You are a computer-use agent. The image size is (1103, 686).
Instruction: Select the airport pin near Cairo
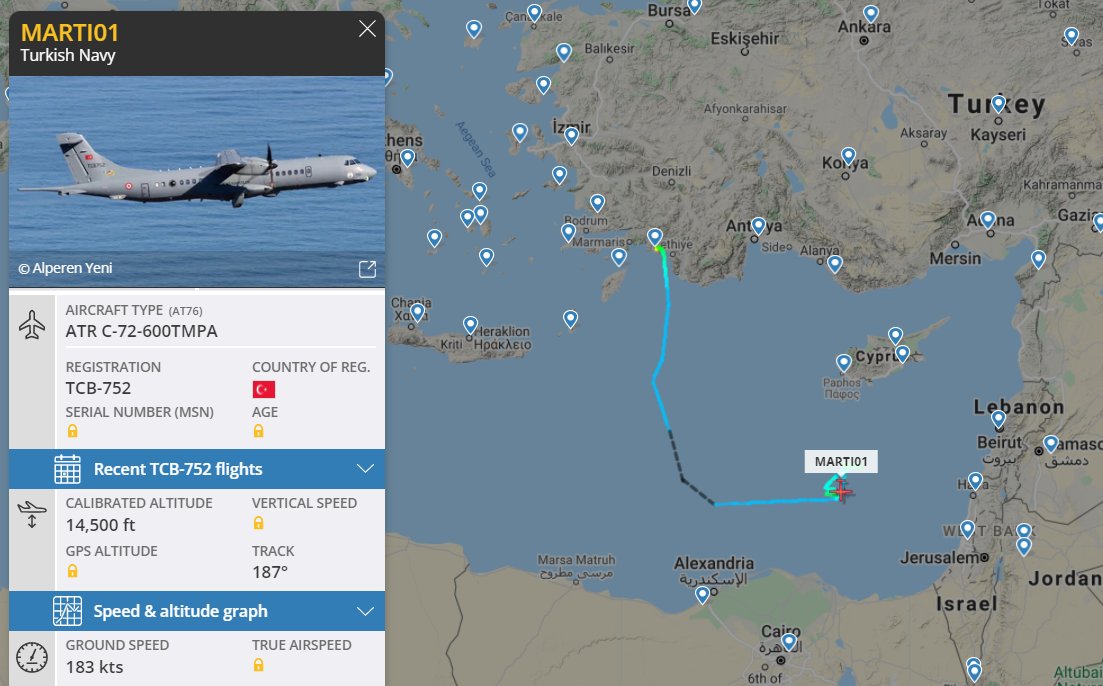789,642
